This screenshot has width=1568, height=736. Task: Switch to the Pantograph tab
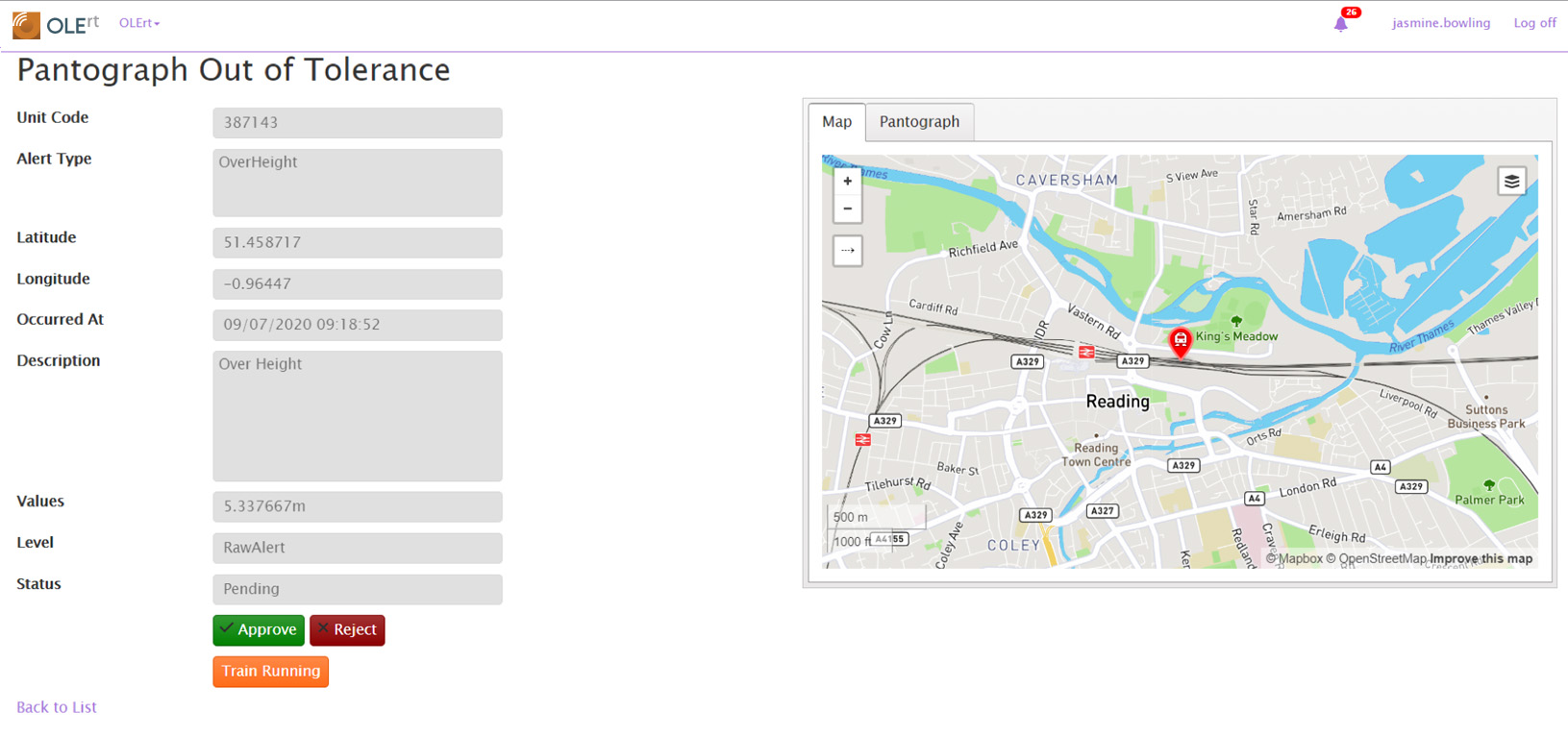point(919,122)
